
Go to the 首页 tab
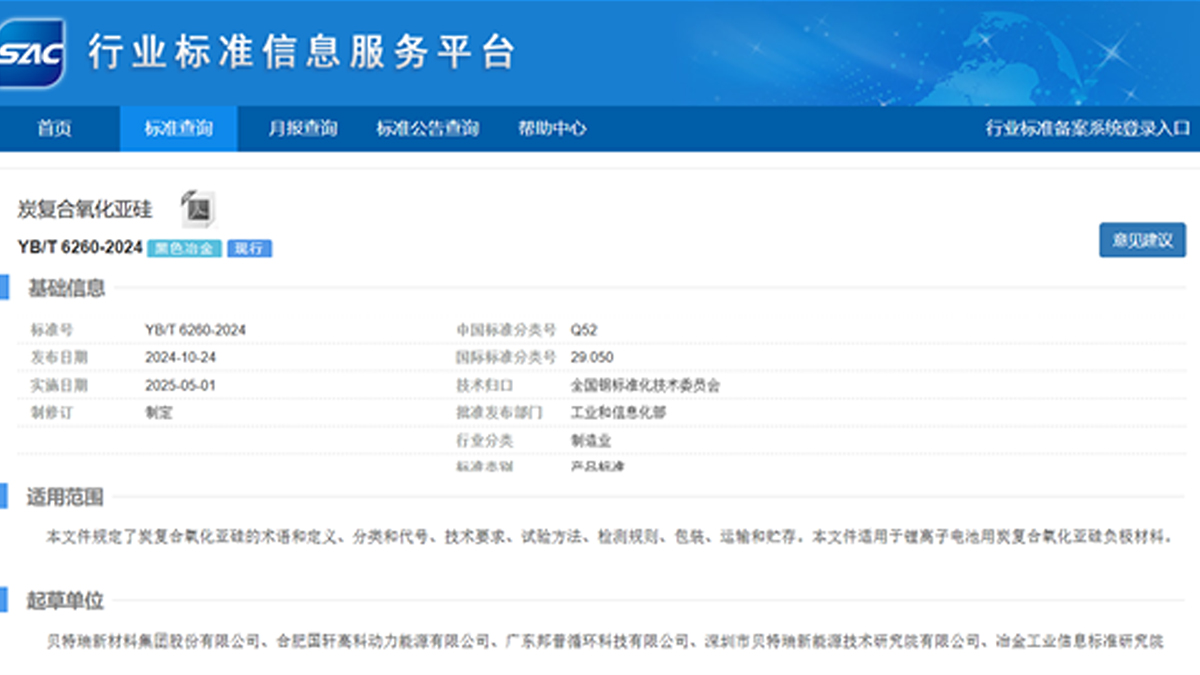click(x=55, y=129)
